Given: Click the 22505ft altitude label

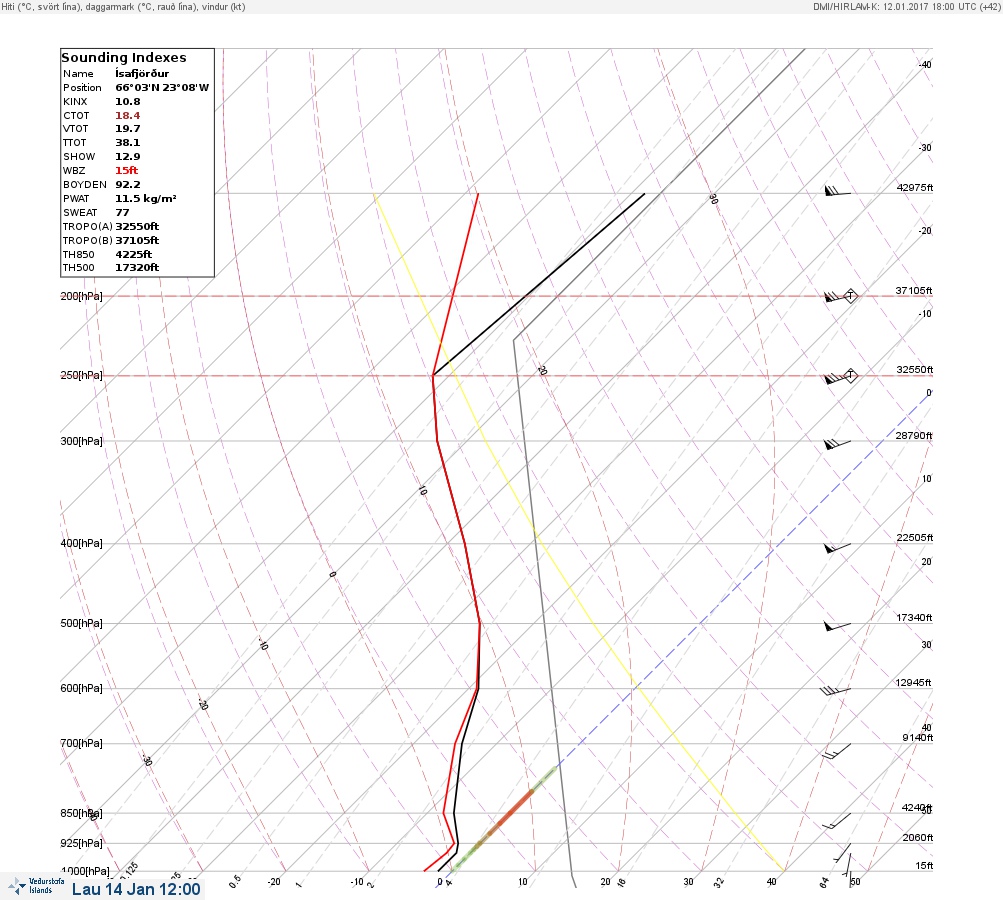Looking at the screenshot, I should (x=915, y=537).
